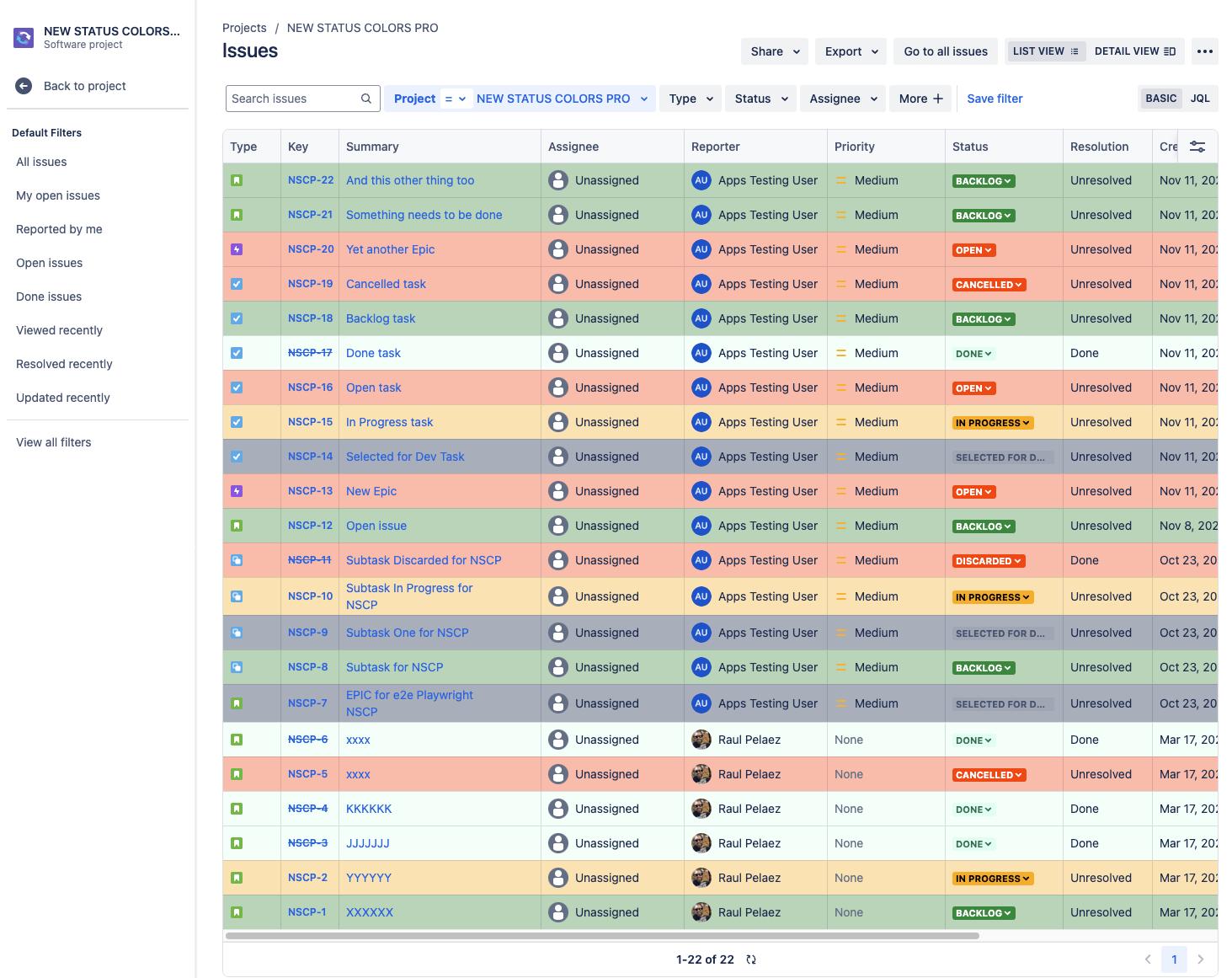Click the epic type icon for NSCP-20

[x=237, y=249]
